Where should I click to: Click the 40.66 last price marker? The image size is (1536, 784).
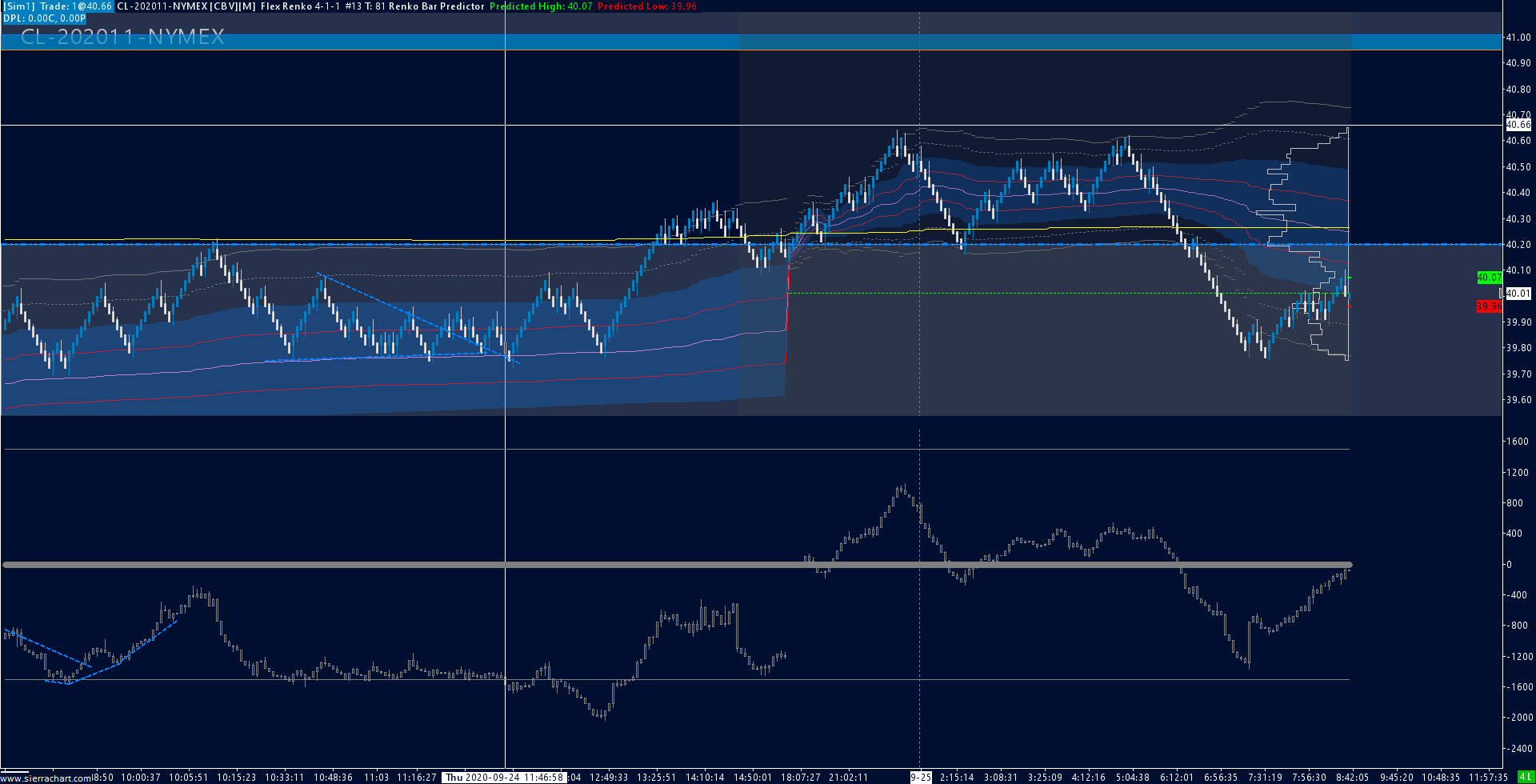click(1518, 125)
